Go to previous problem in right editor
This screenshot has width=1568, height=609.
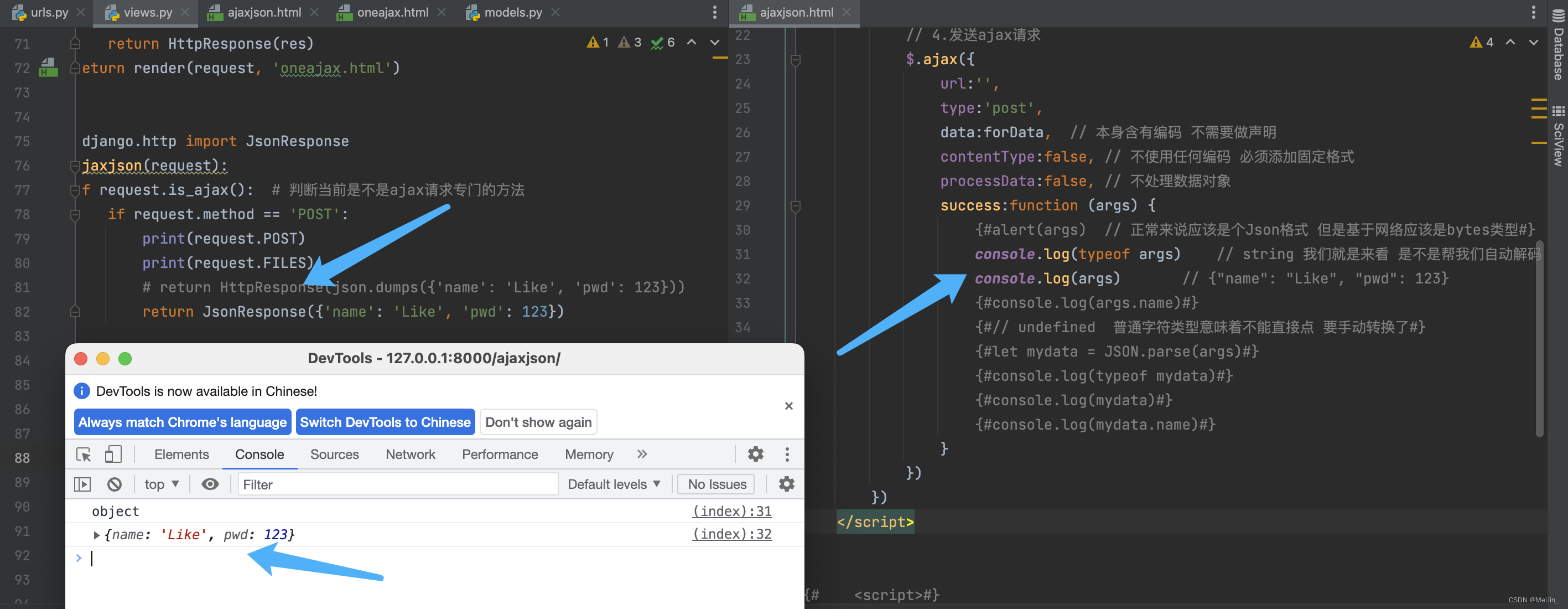(x=1510, y=42)
